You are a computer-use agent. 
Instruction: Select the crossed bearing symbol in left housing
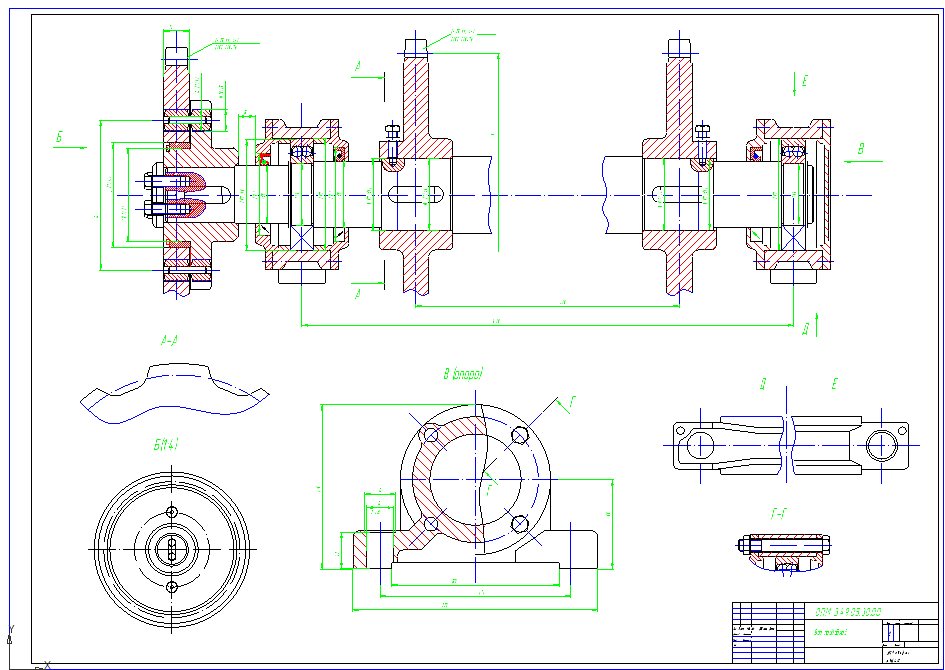pyautogui.click(x=302, y=236)
